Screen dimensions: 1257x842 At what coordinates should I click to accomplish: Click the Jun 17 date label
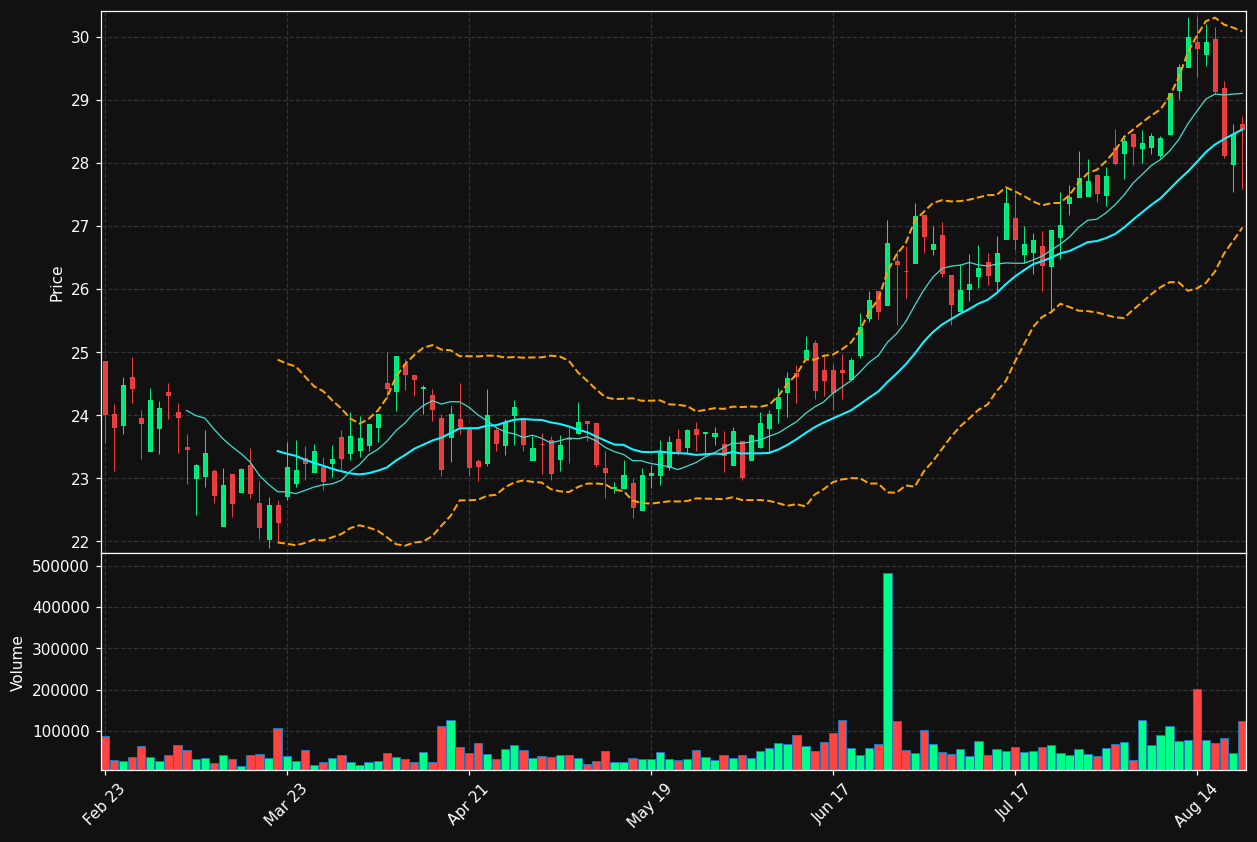(832, 804)
